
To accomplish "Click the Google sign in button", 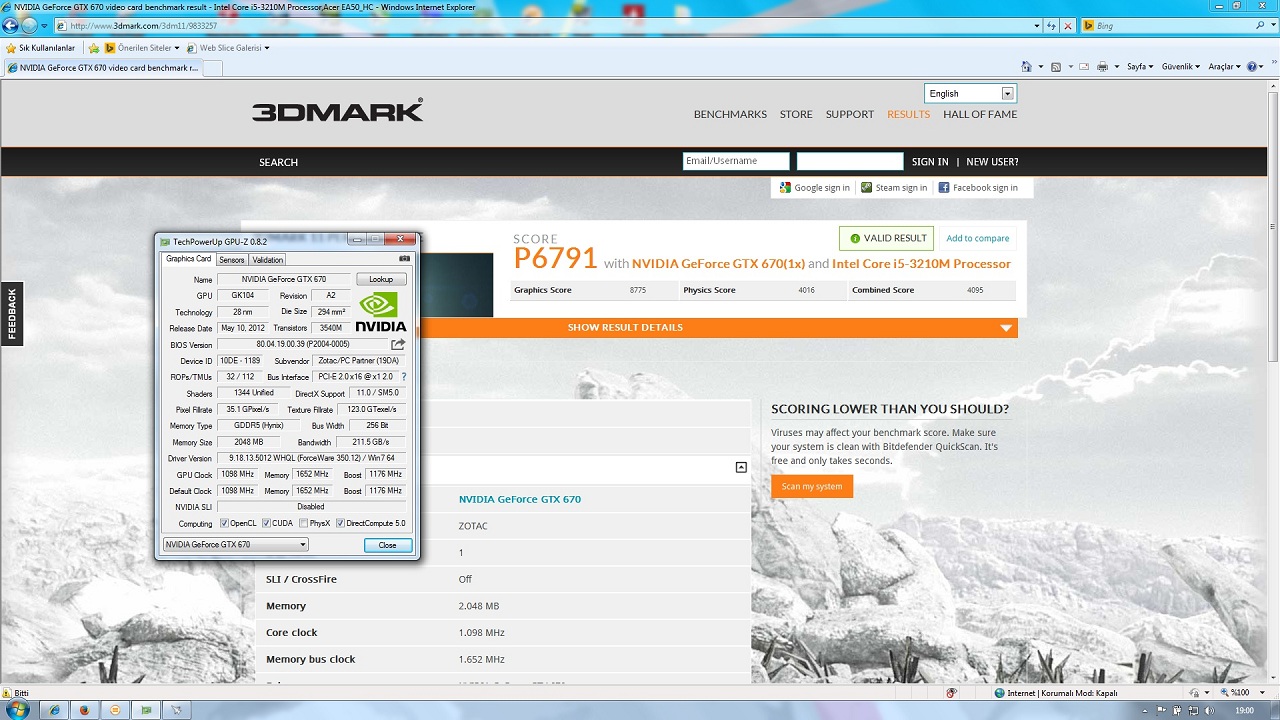I will (814, 188).
